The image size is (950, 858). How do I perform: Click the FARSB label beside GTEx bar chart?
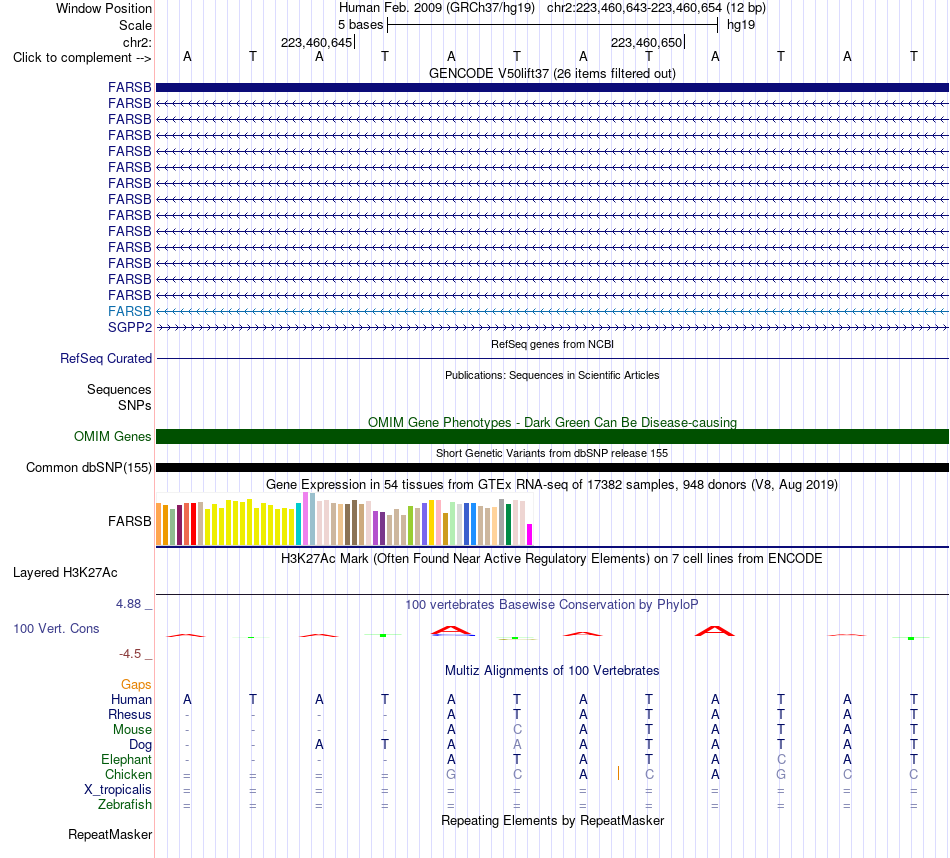click(130, 521)
